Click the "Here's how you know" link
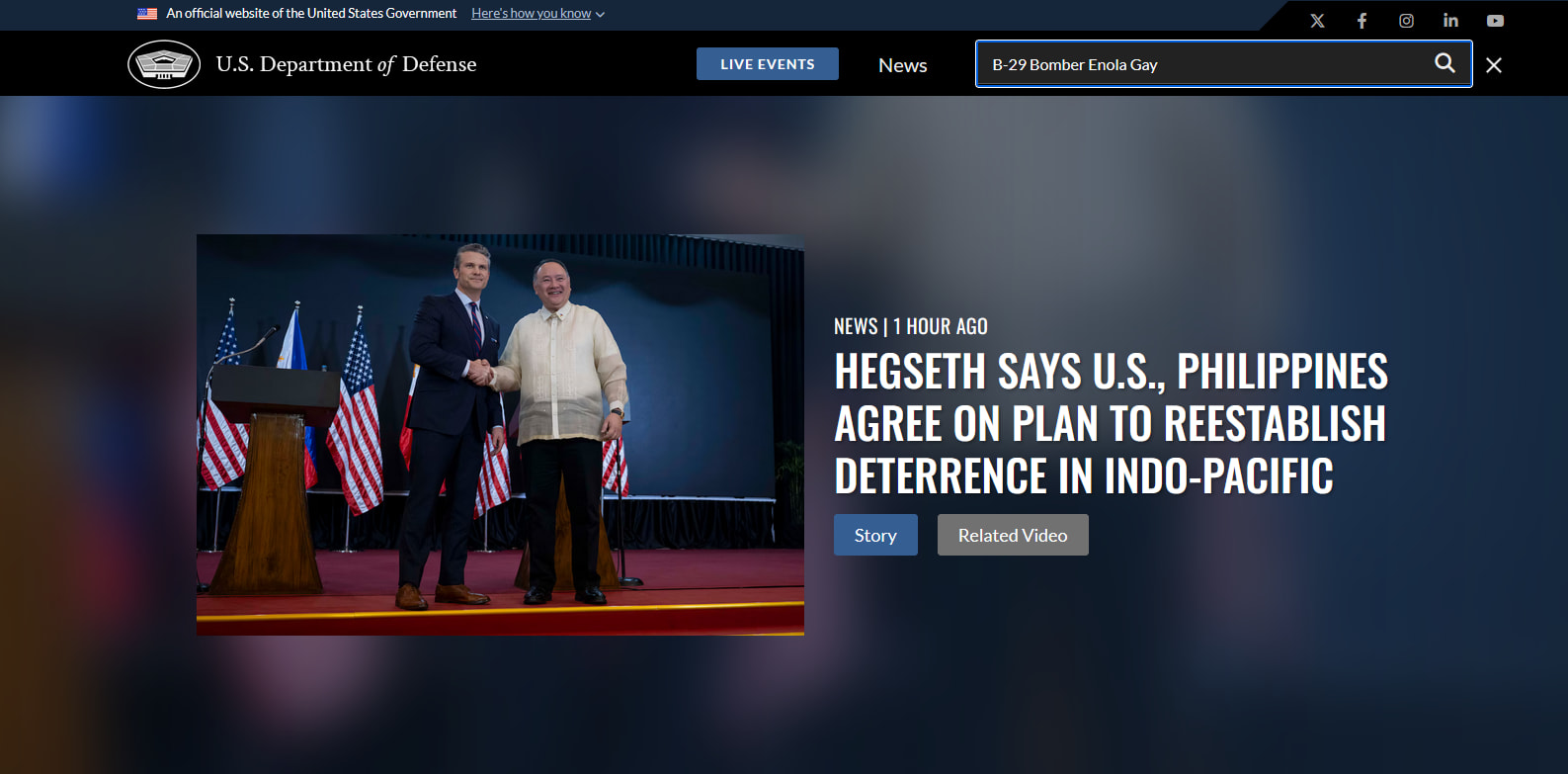The height and width of the screenshot is (774, 1568). 531,14
